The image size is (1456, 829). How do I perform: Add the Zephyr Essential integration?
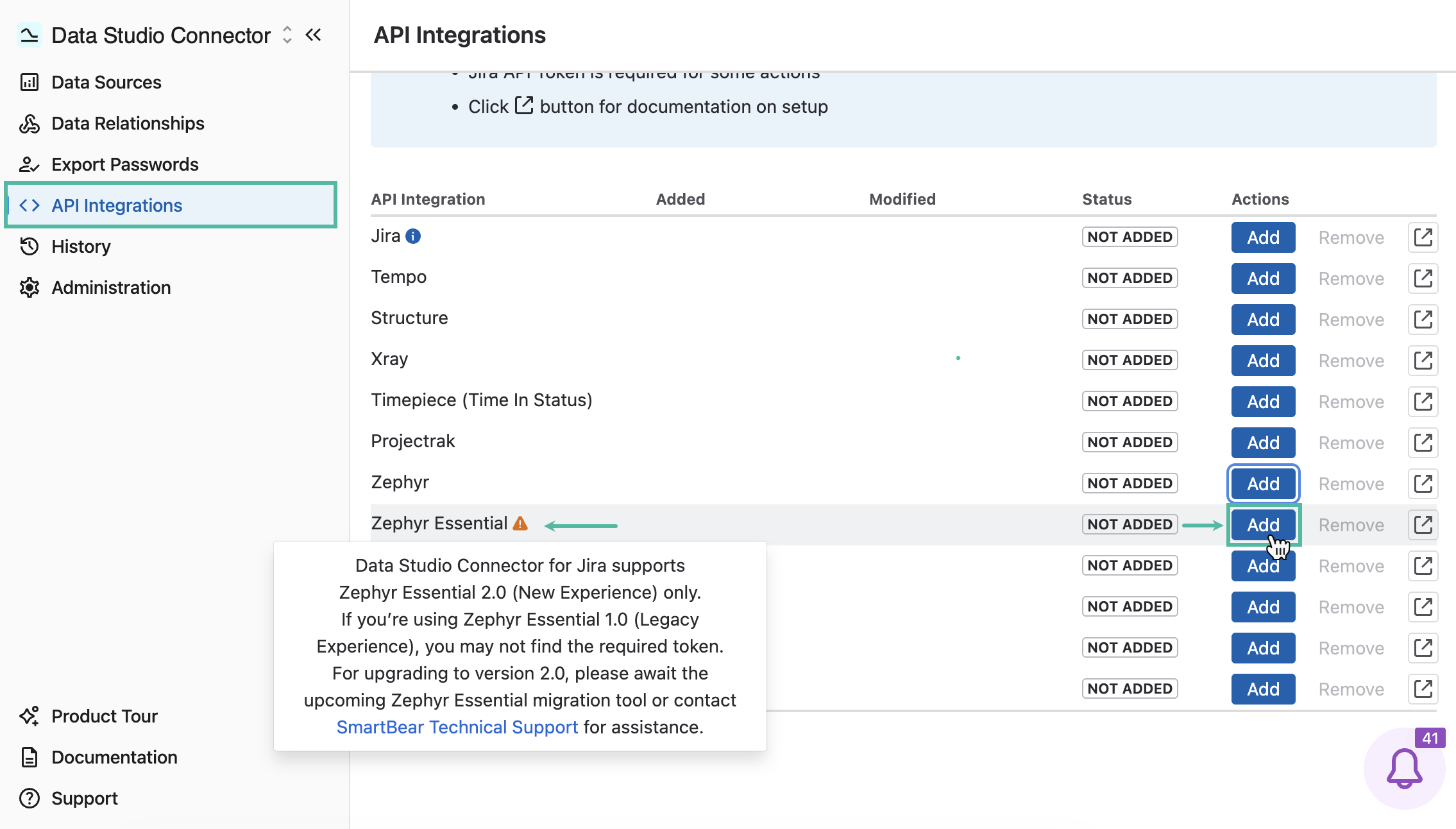(x=1263, y=525)
